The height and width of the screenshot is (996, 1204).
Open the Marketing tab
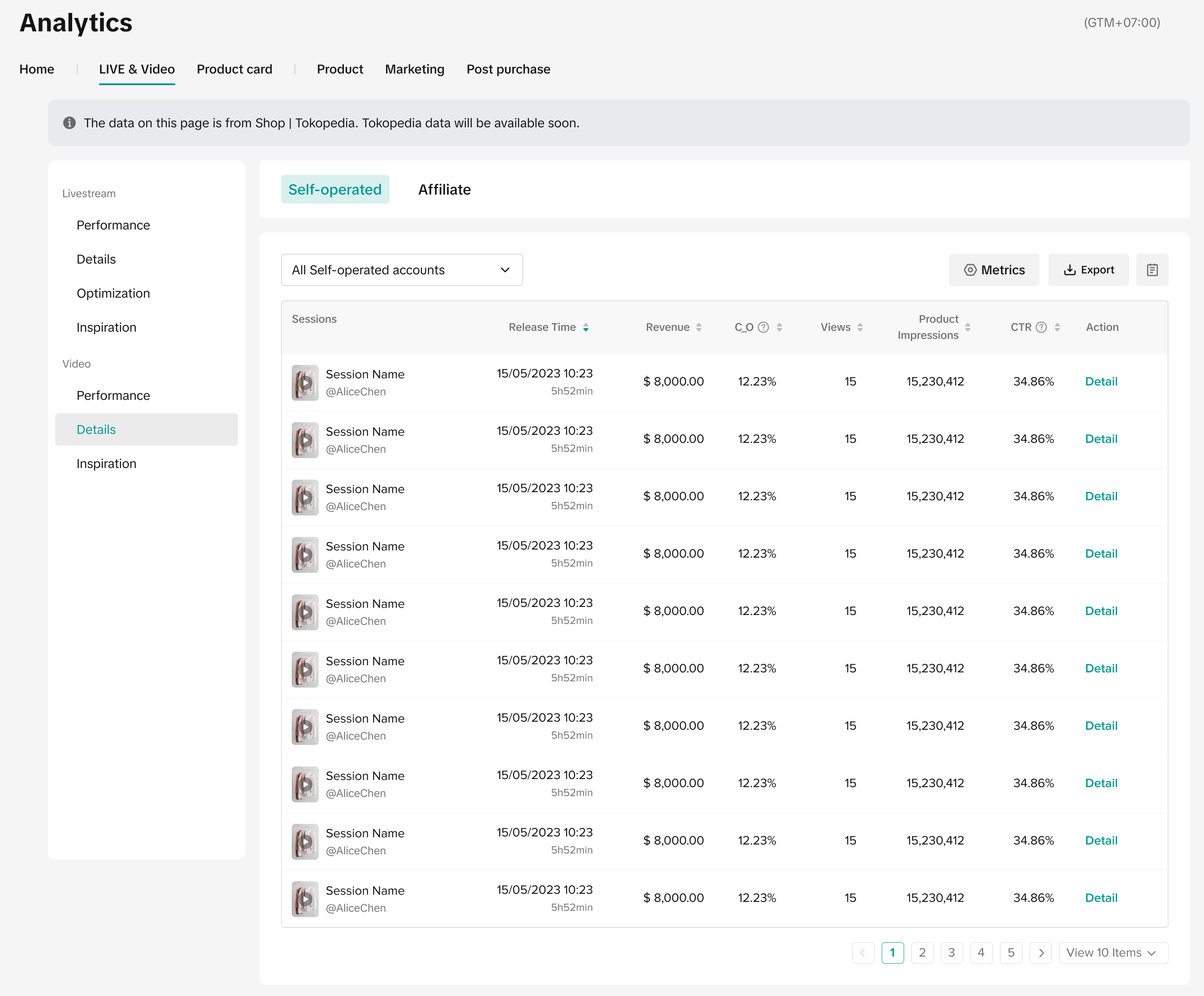(415, 69)
